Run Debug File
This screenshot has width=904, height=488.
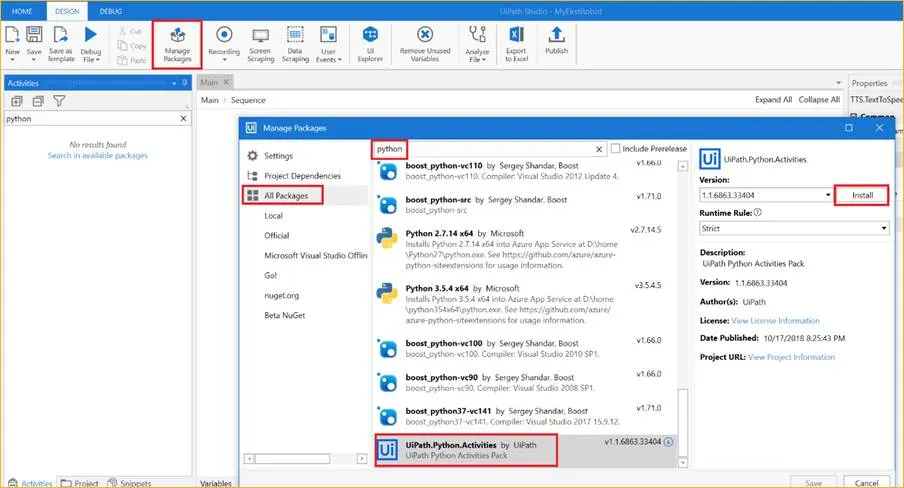point(91,44)
